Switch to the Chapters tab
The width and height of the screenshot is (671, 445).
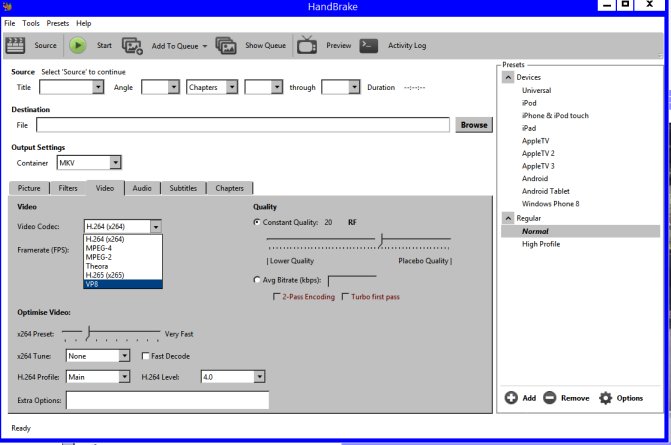(229, 188)
